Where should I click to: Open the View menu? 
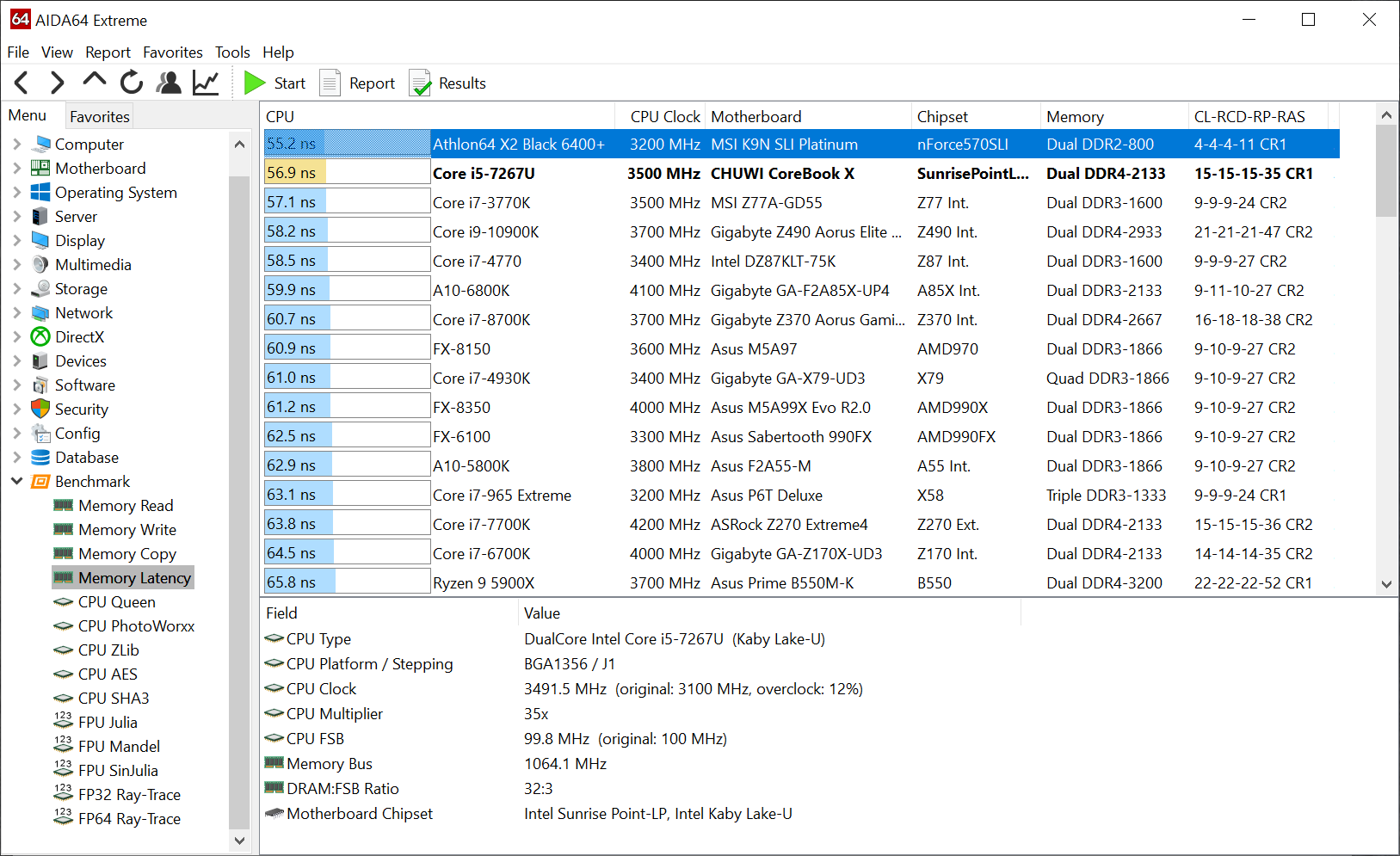pos(57,52)
